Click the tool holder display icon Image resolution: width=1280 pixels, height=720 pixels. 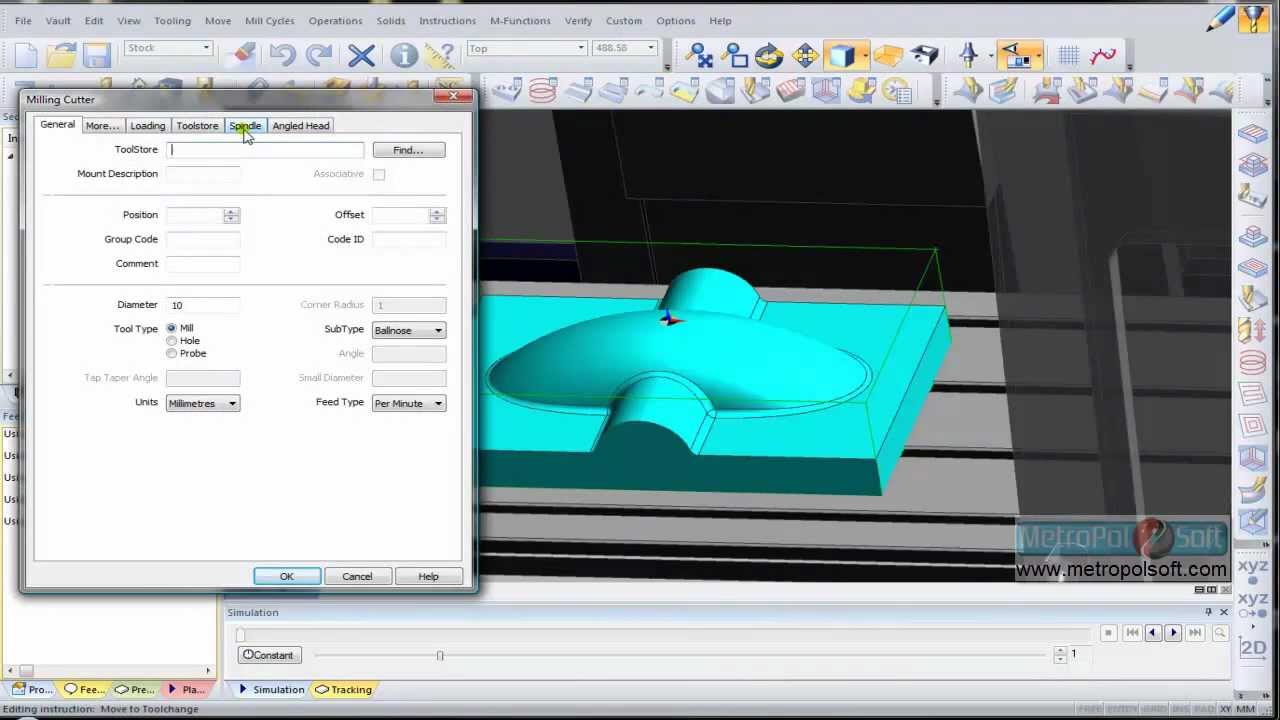[x=969, y=56]
